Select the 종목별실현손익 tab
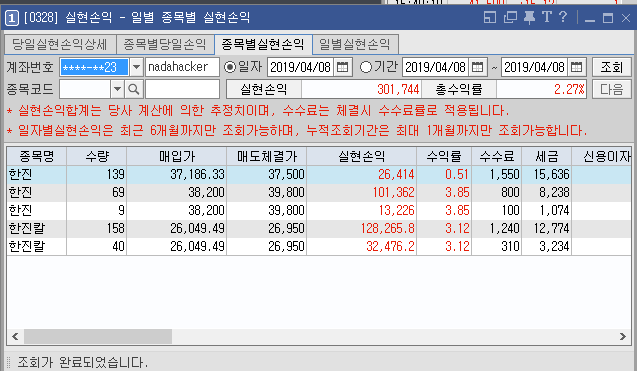 [263, 44]
